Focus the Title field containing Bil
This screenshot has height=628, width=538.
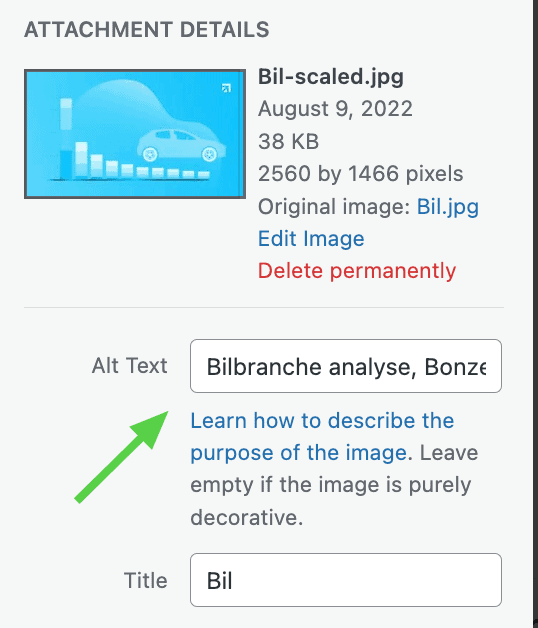[346, 580]
